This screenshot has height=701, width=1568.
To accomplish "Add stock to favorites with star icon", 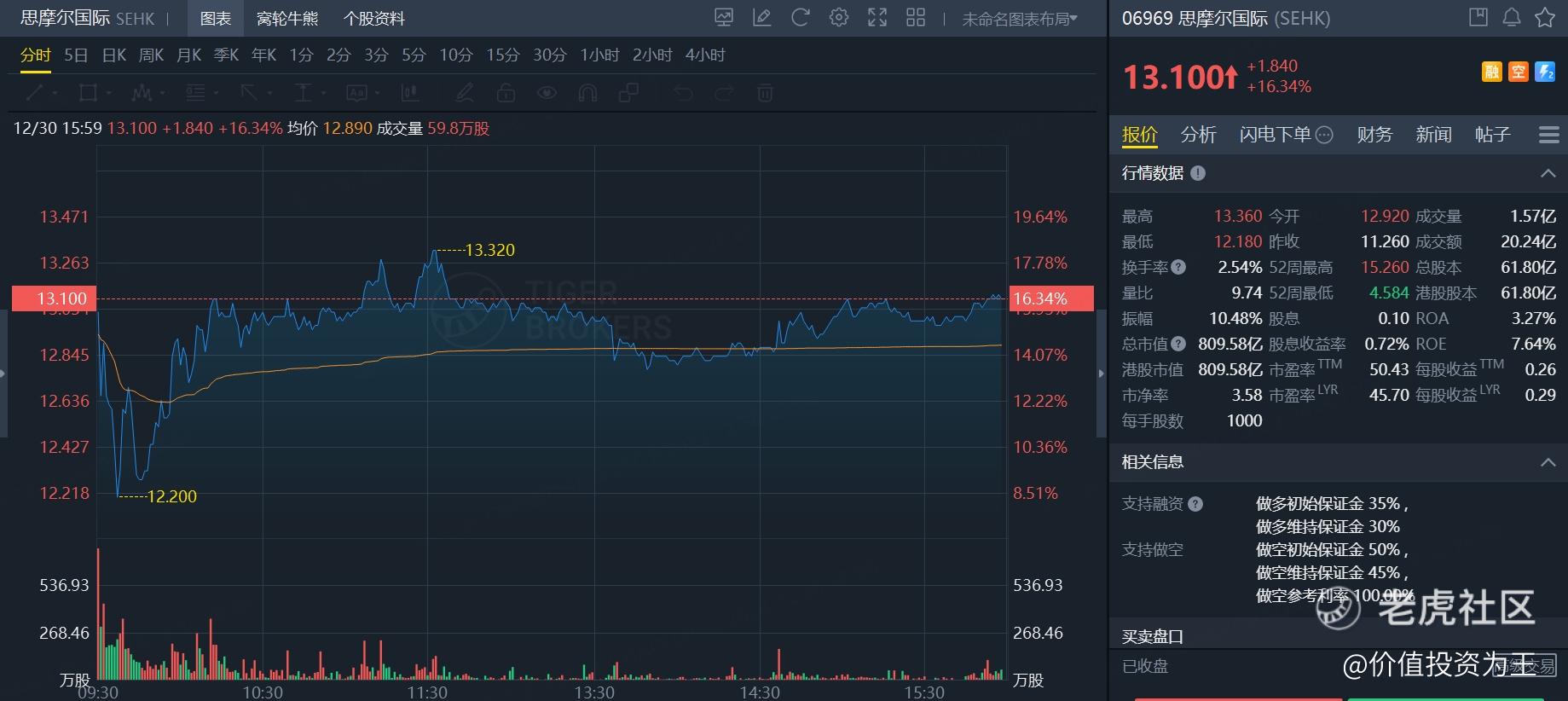I will [x=1545, y=18].
